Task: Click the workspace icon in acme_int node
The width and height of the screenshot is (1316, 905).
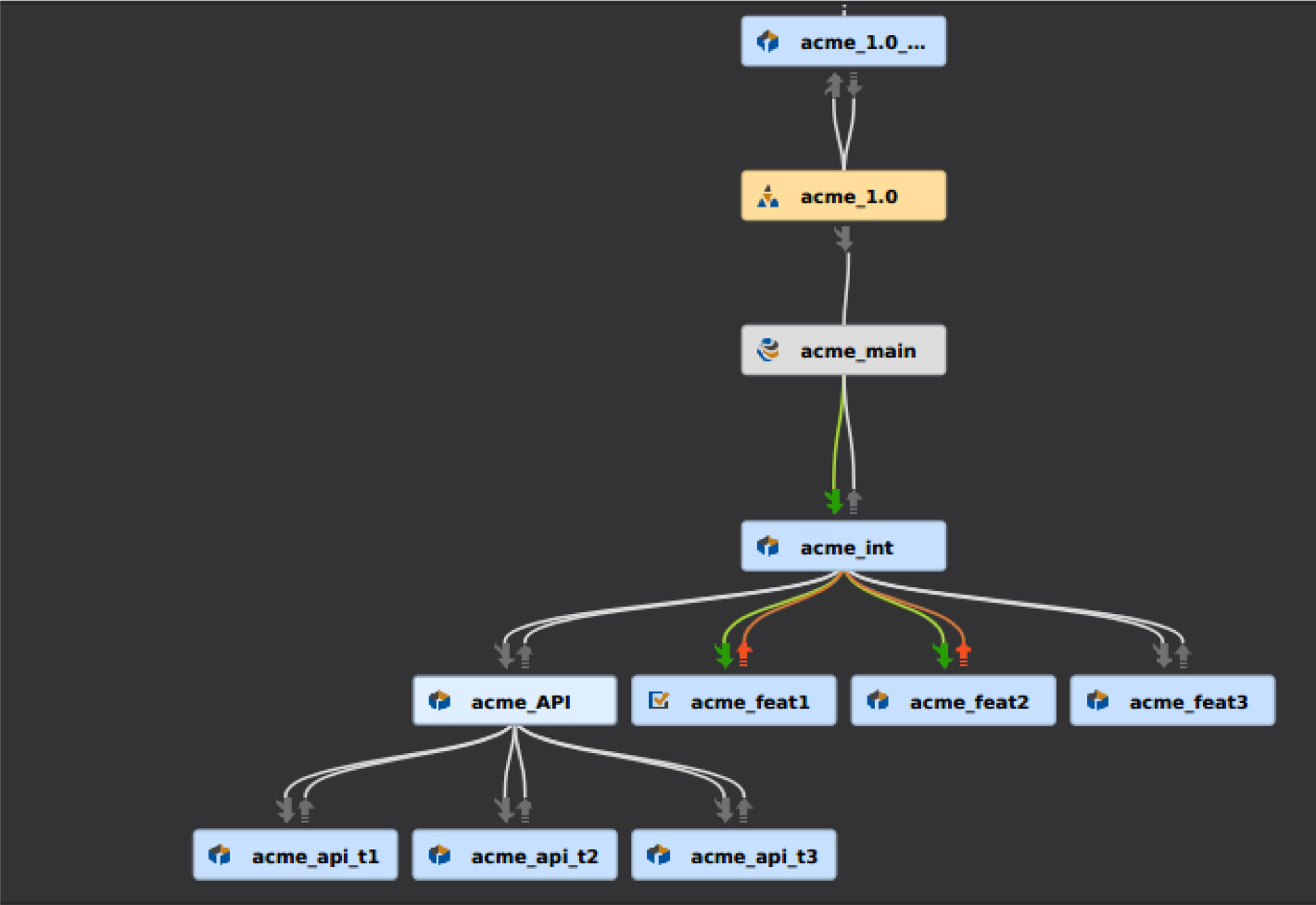Action: click(768, 547)
